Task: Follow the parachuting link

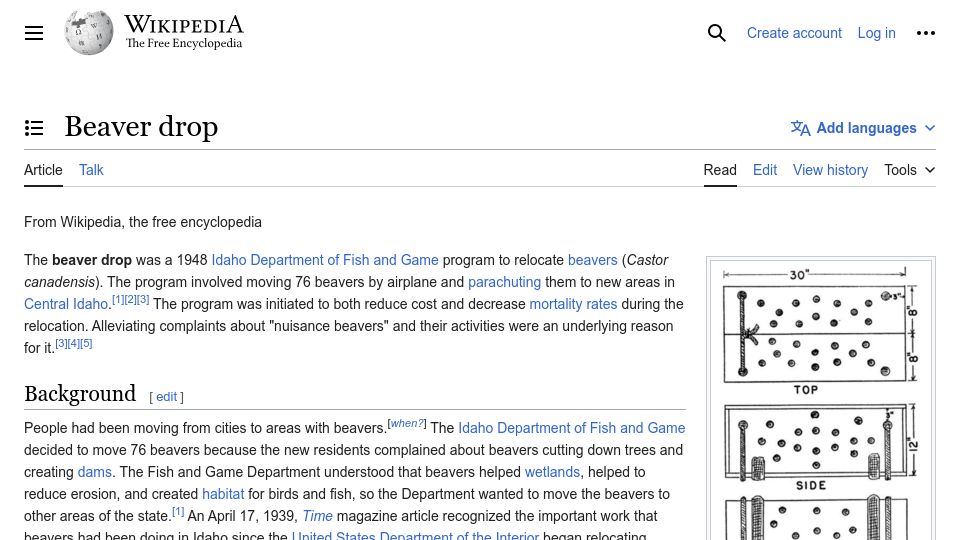Action: click(x=504, y=282)
